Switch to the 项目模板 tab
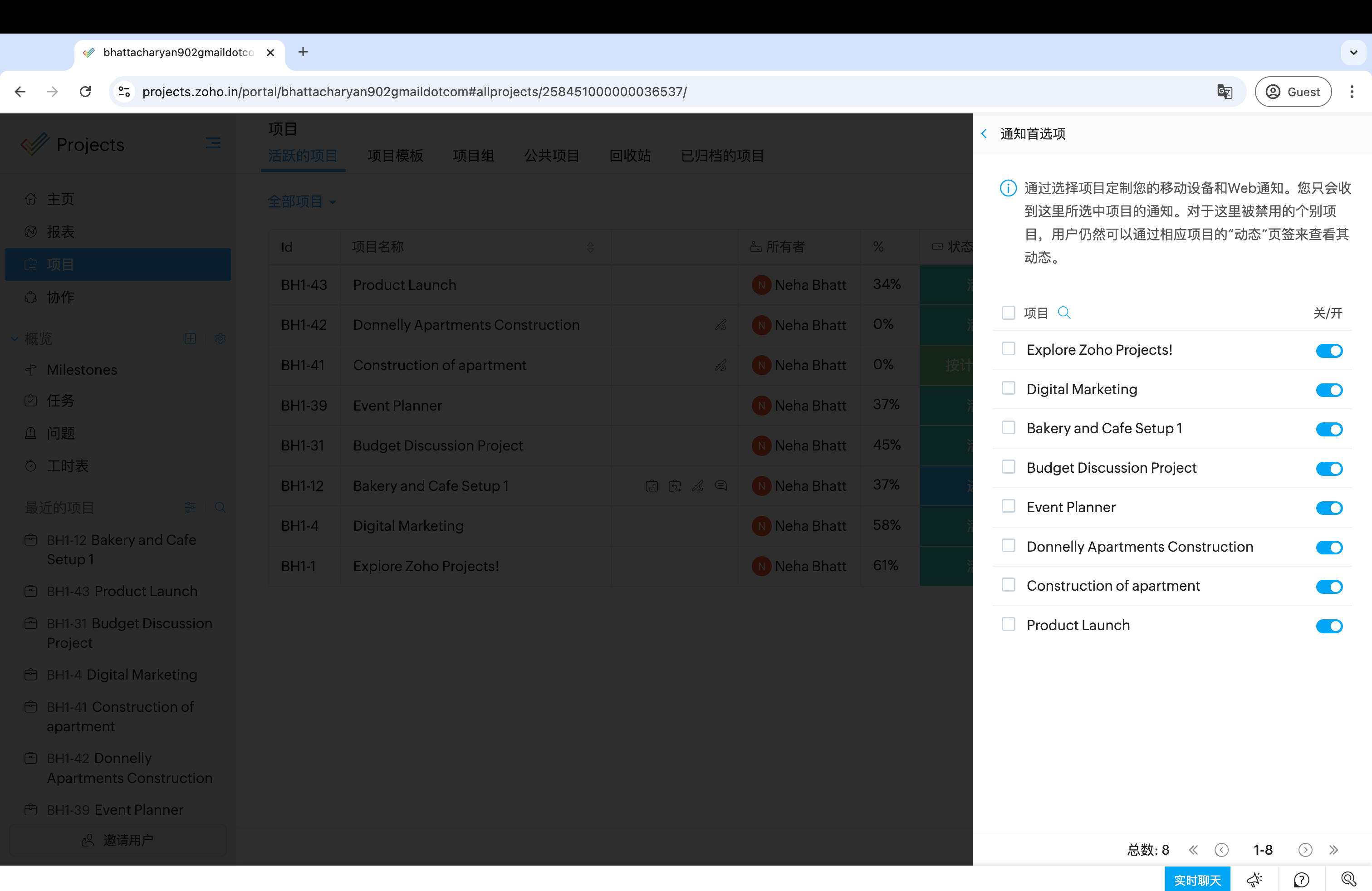 point(395,156)
